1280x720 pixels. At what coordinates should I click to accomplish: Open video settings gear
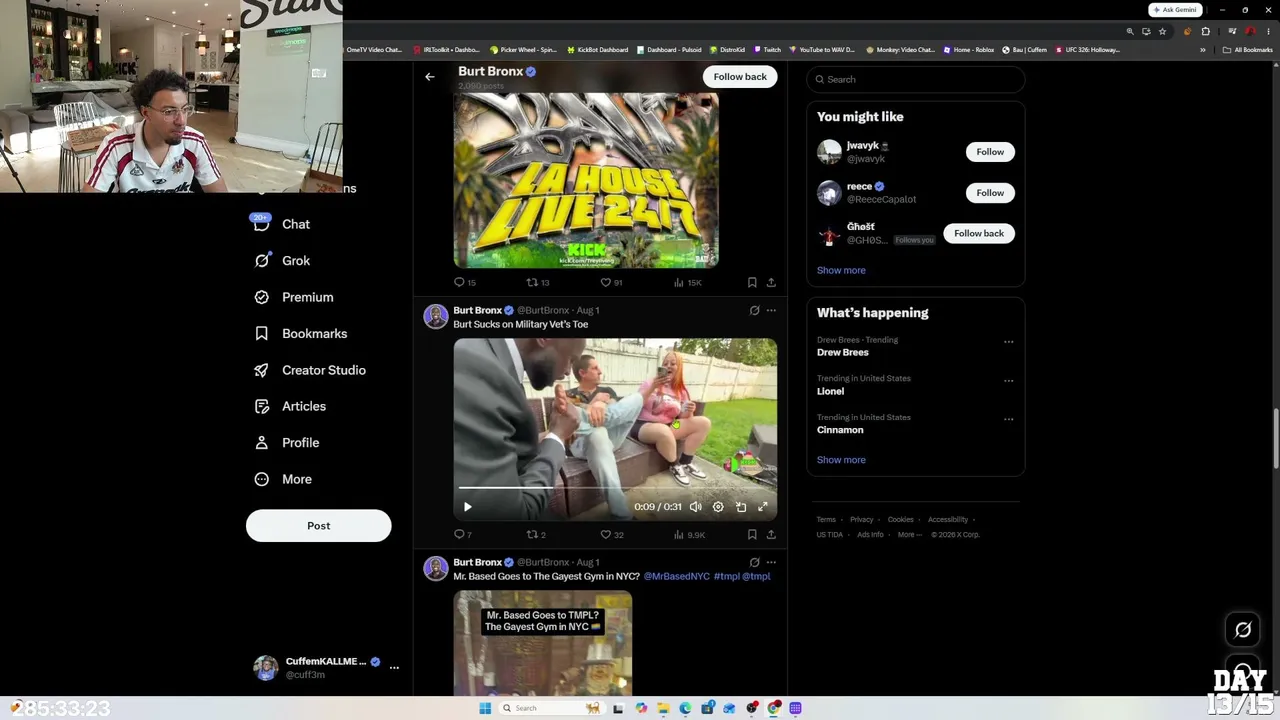[x=718, y=507]
